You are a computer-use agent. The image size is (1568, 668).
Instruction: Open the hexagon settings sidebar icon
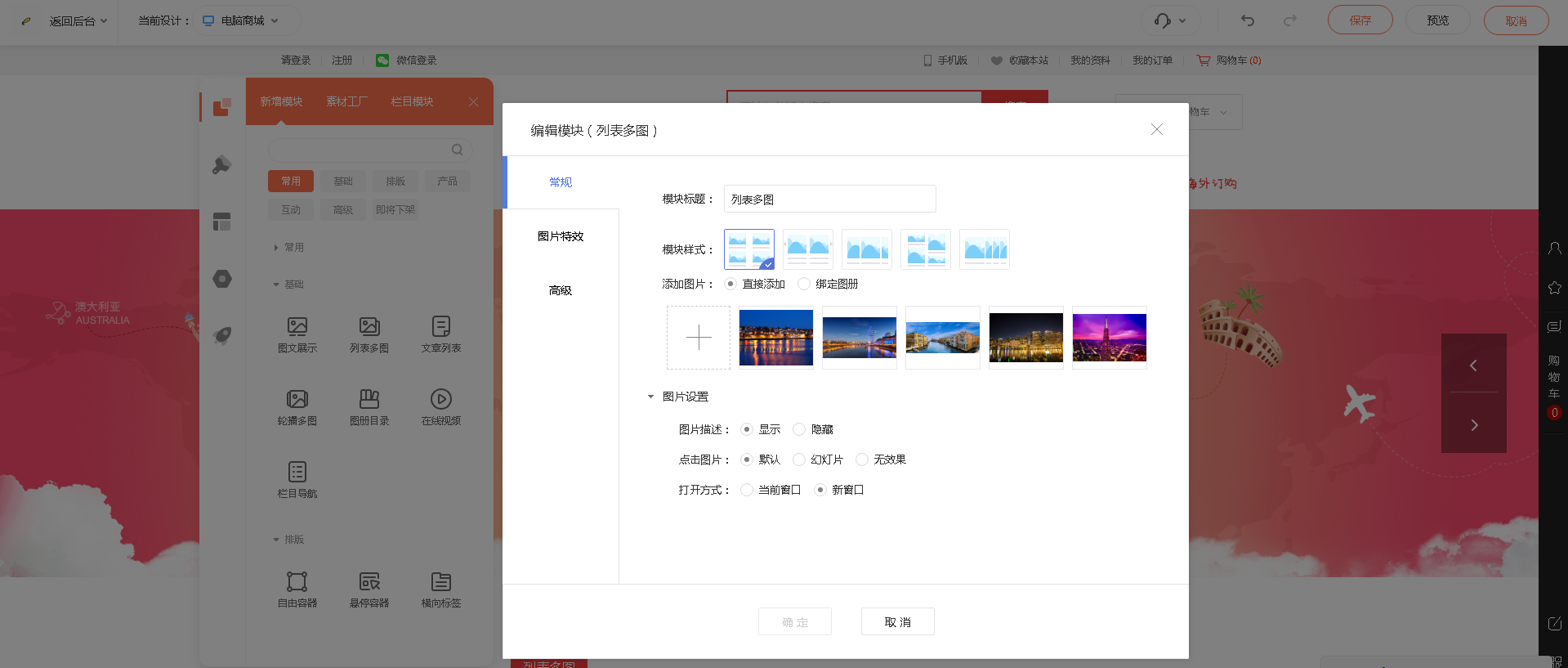[222, 279]
